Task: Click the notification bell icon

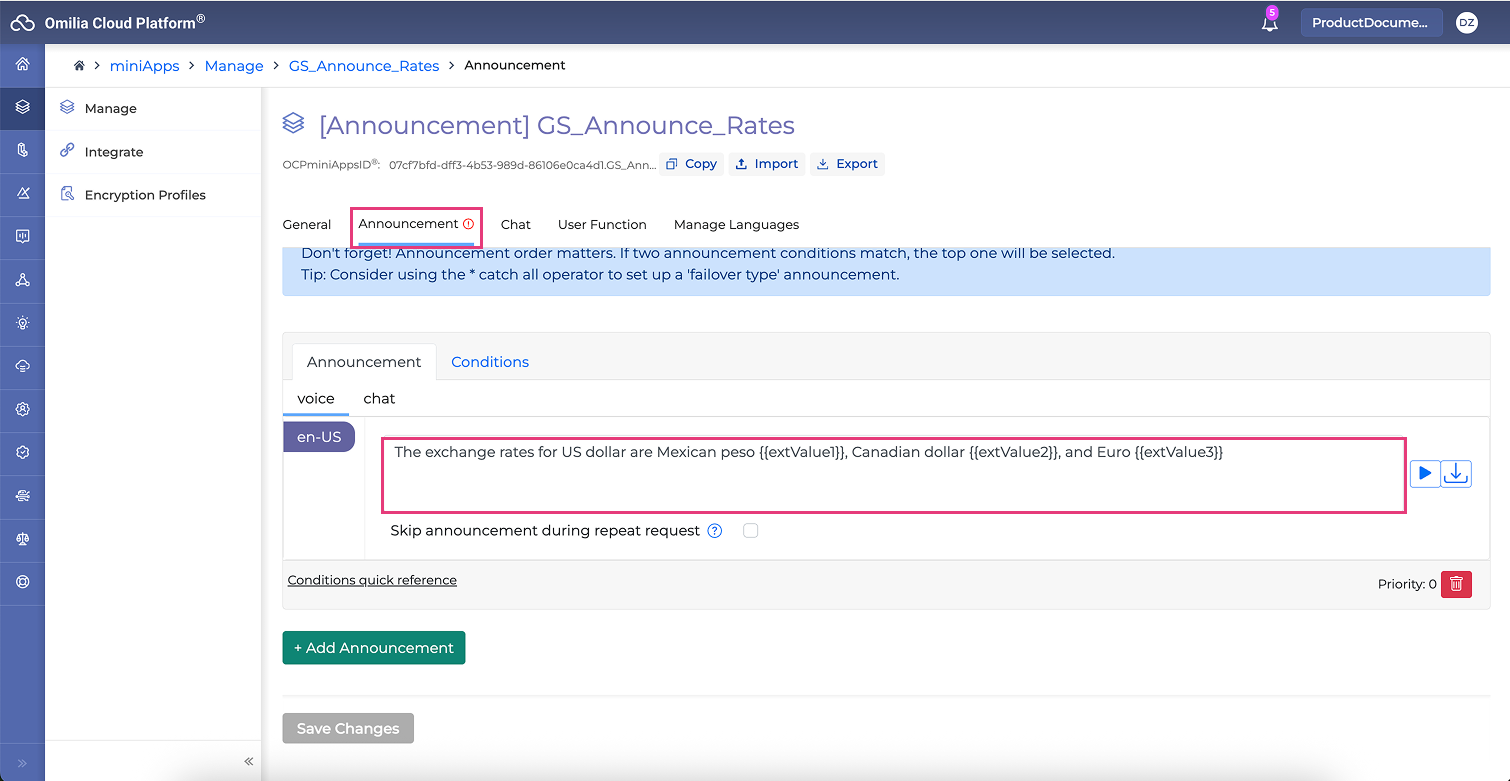Action: click(1270, 23)
